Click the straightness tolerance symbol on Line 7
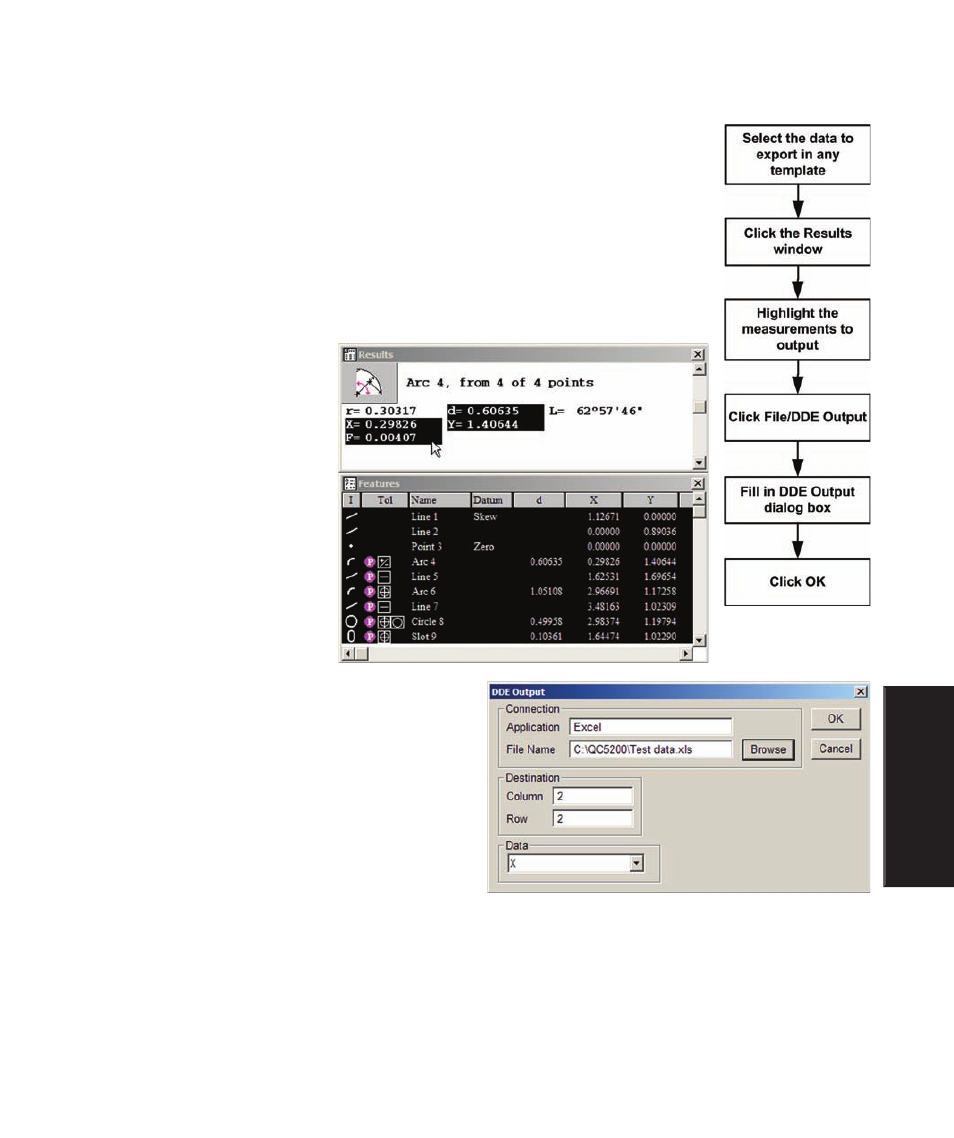 [385, 607]
